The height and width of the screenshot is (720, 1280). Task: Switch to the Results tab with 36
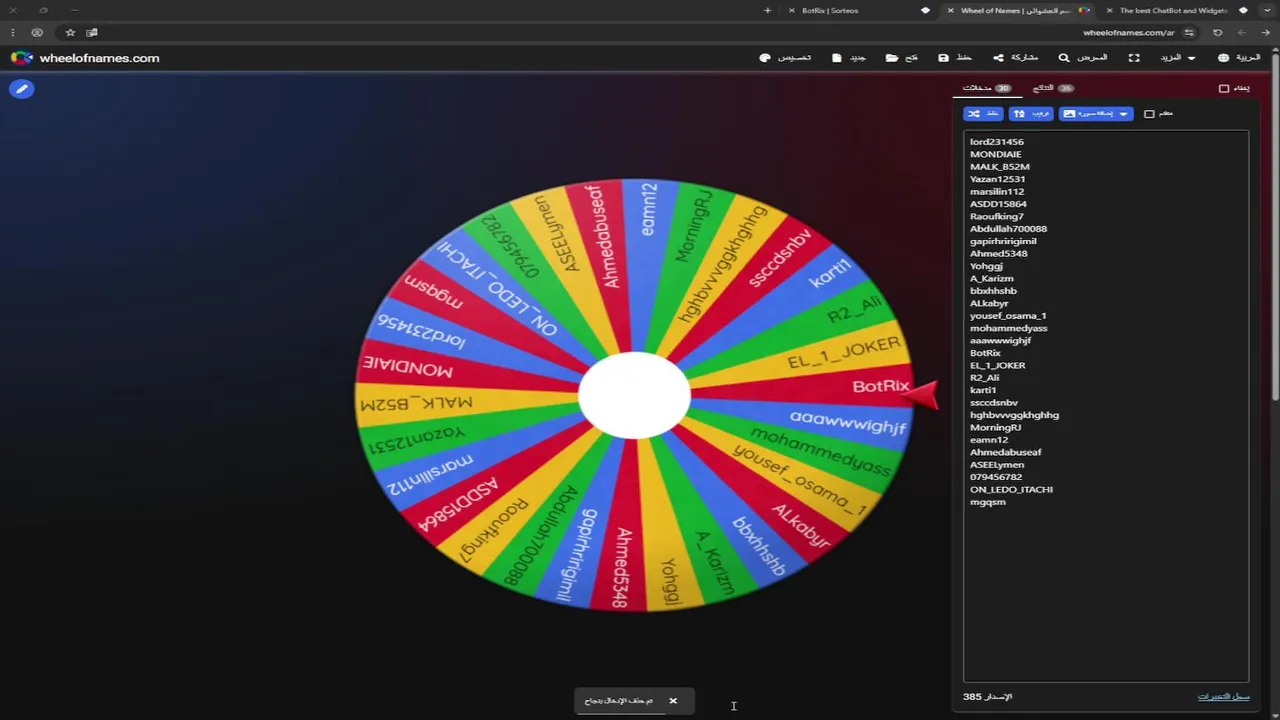coord(1053,88)
